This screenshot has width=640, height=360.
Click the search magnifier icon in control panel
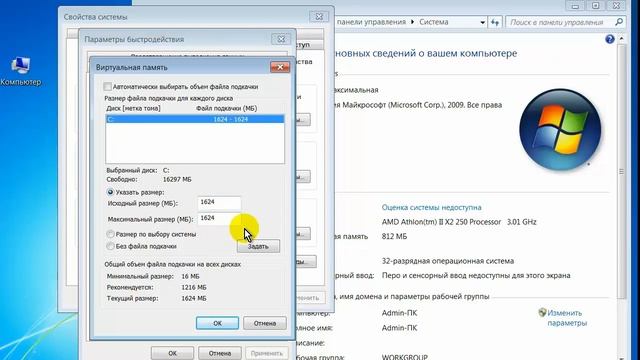tap(619, 22)
